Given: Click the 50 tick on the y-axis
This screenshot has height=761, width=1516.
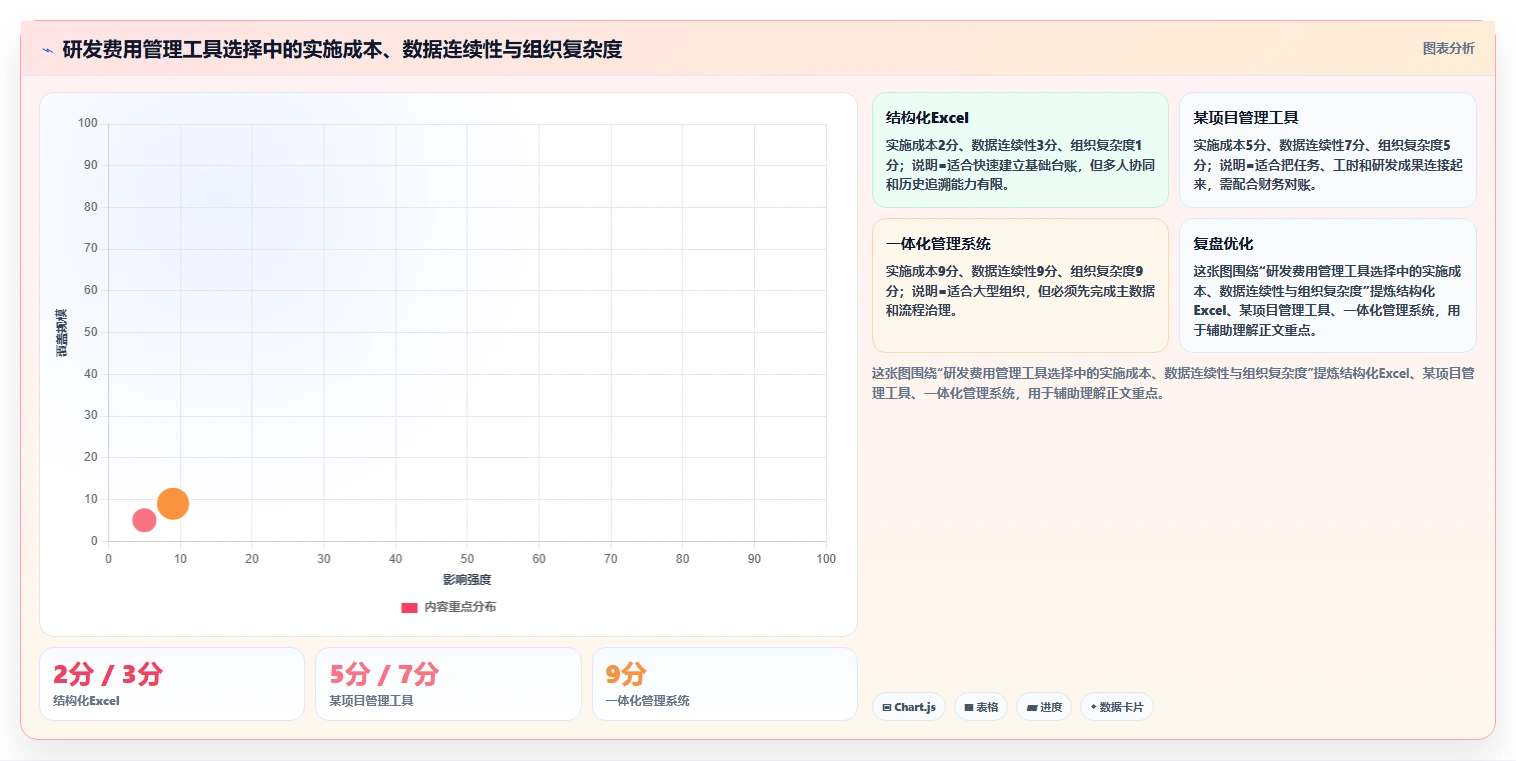Looking at the screenshot, I should point(90,332).
